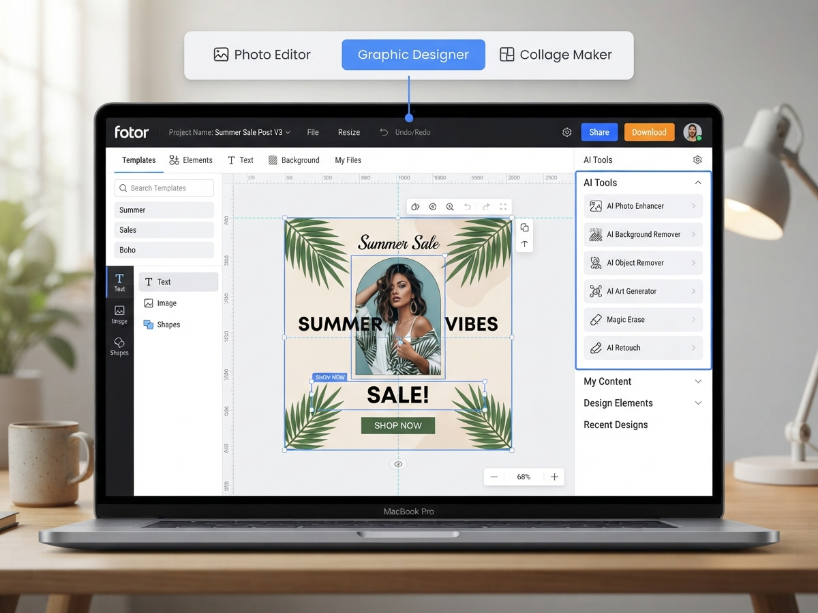This screenshot has width=818, height=613.
Task: Choose the Sales template category
Action: point(164,230)
